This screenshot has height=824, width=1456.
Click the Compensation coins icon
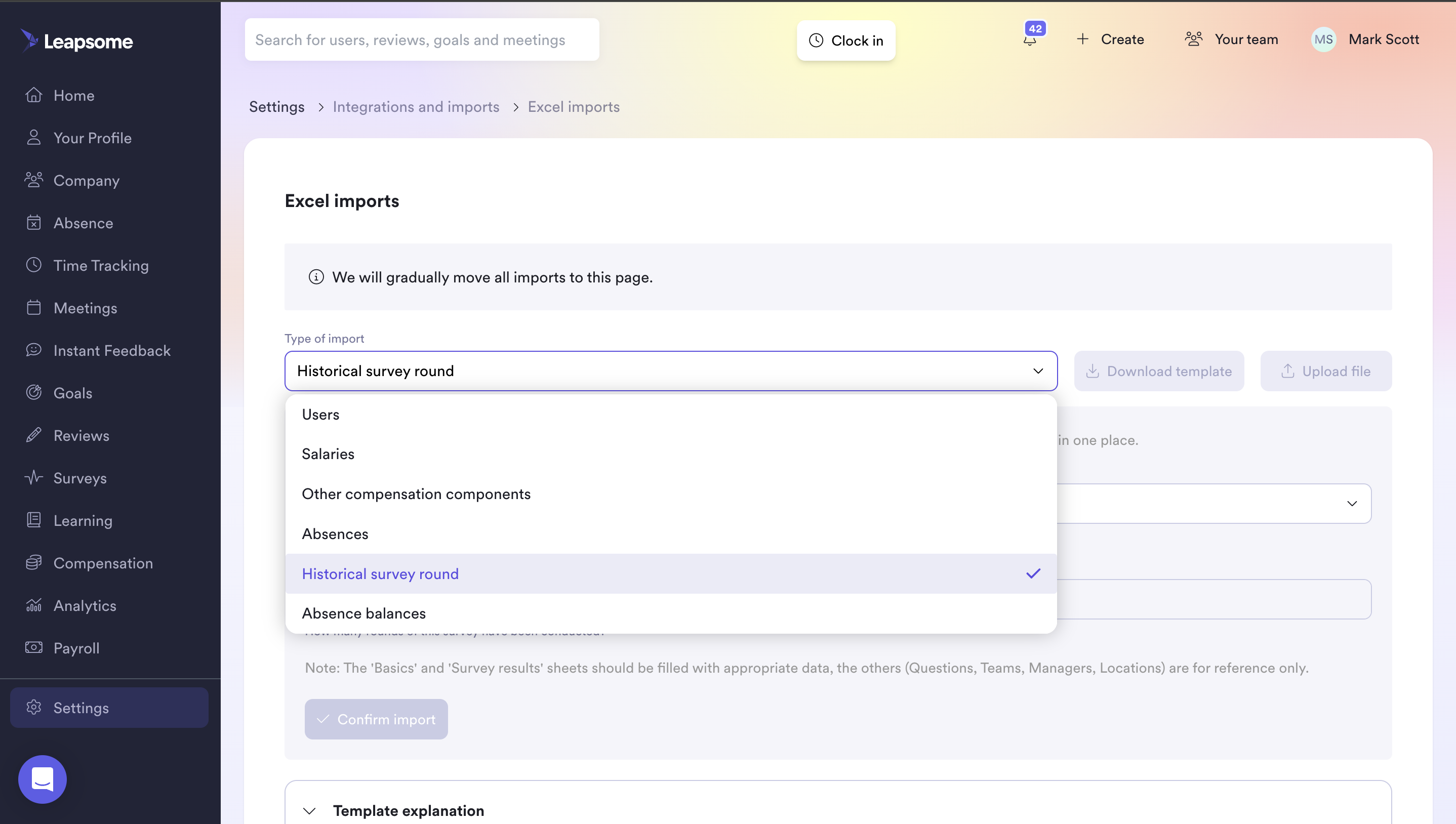[x=34, y=562]
